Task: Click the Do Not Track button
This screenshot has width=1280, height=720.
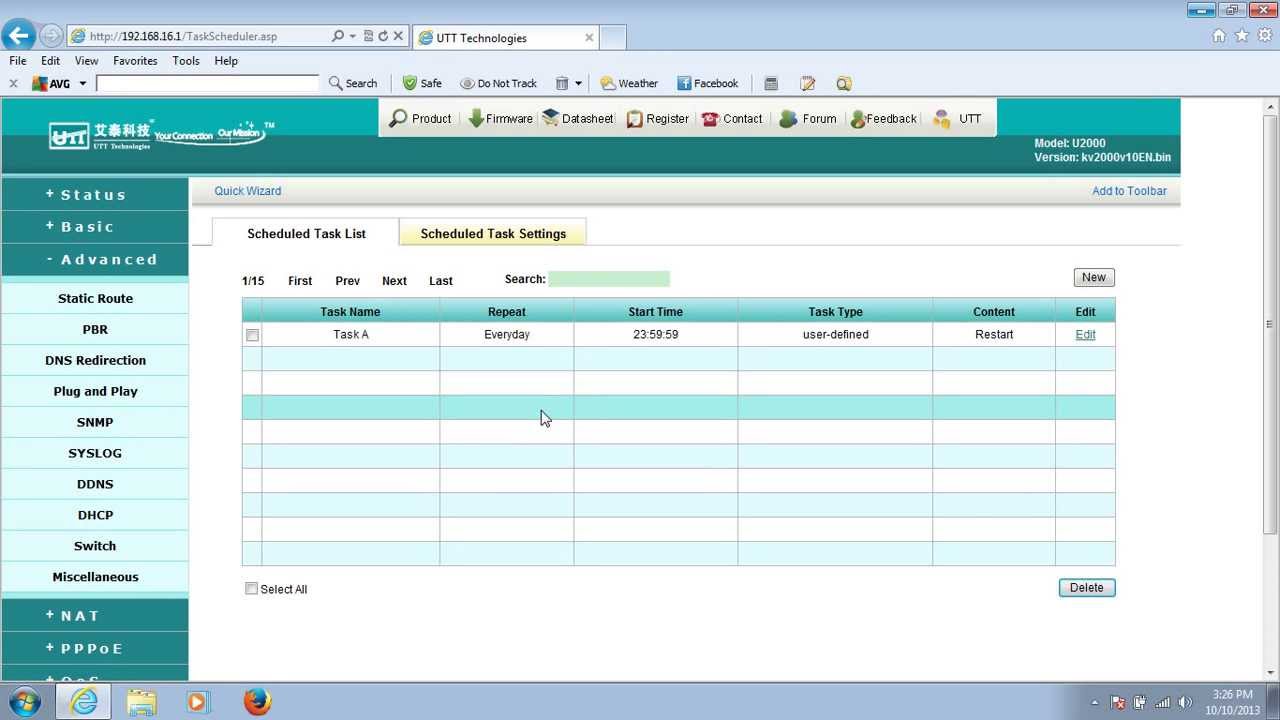Action: click(498, 83)
